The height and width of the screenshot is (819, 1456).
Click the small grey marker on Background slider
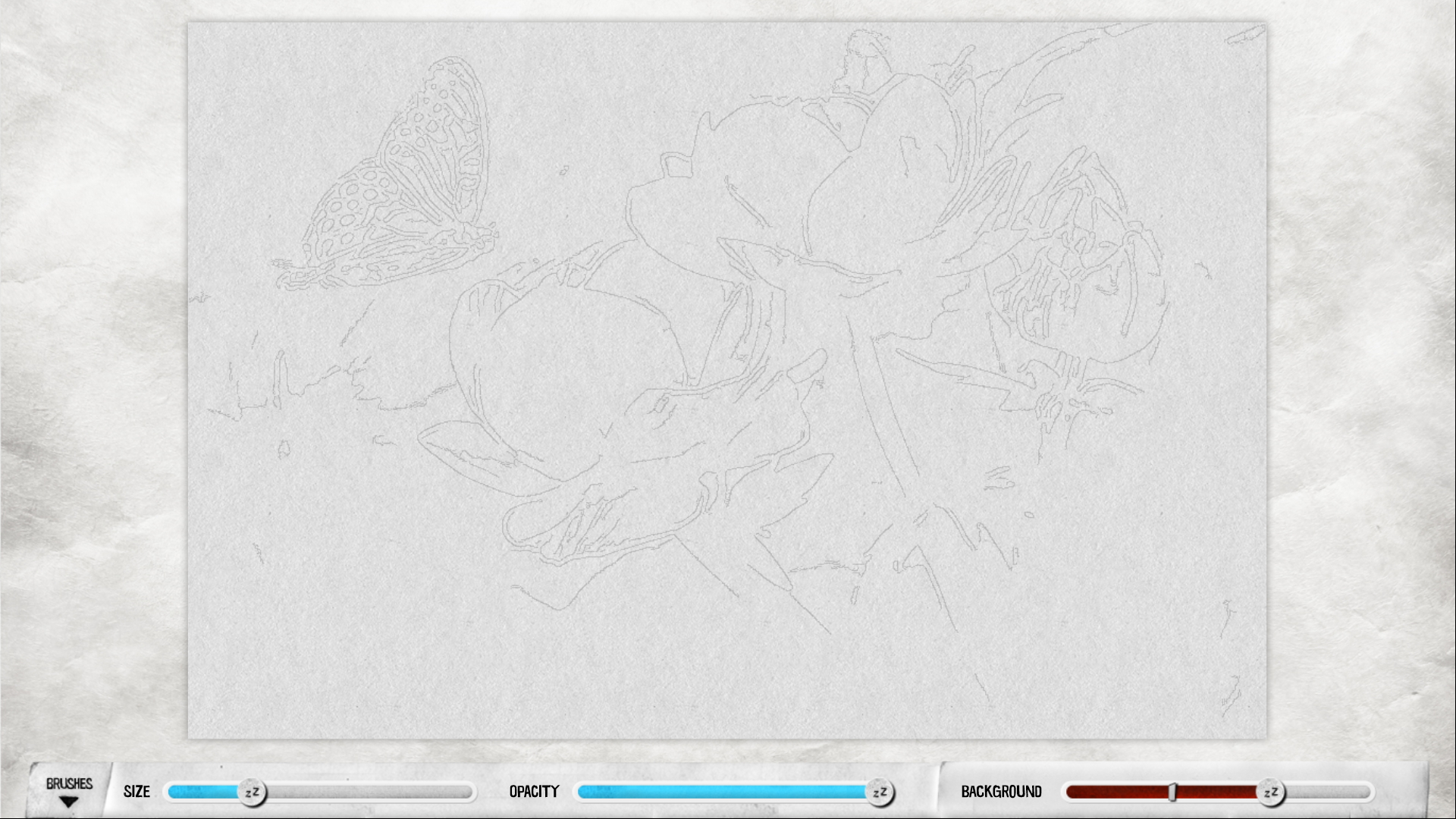click(x=1172, y=792)
